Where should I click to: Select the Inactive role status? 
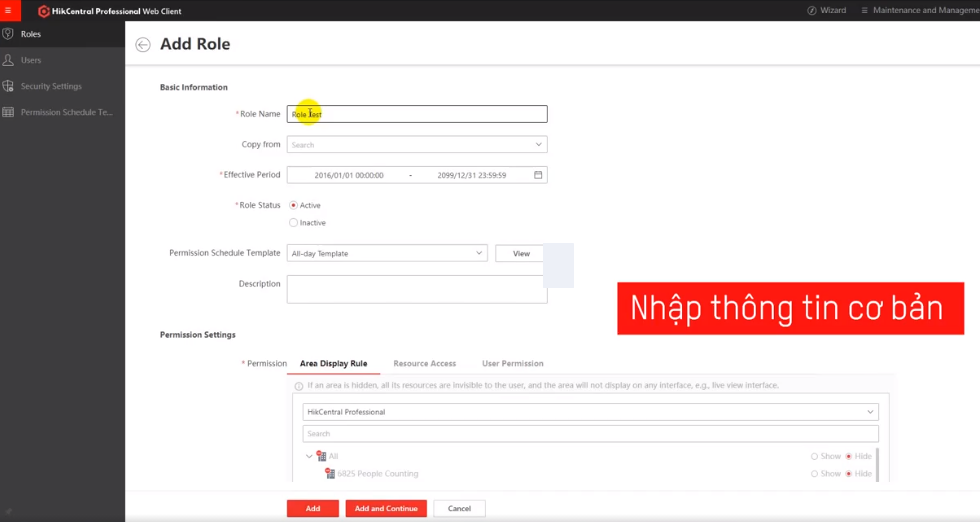coord(293,223)
